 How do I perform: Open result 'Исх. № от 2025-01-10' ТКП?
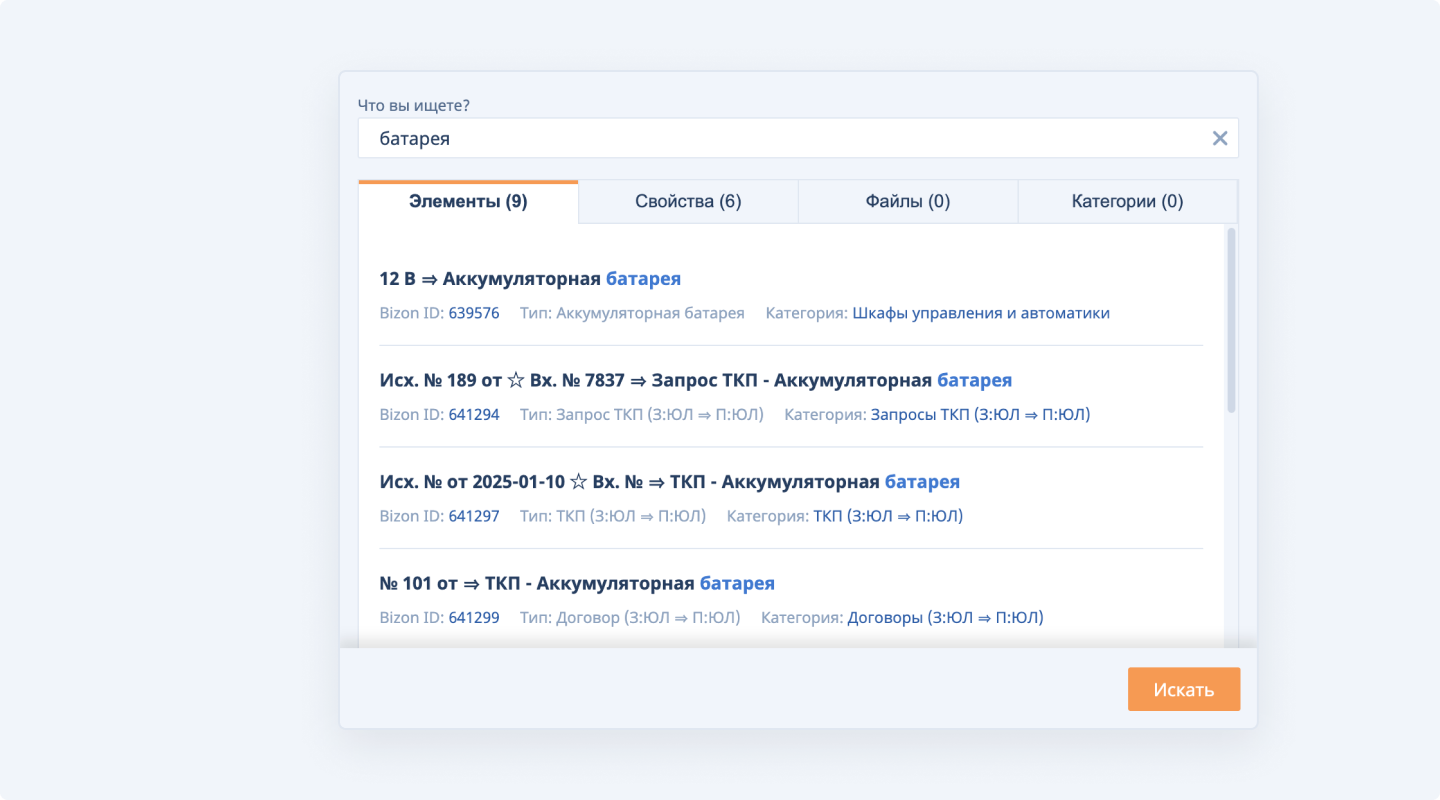pos(669,482)
